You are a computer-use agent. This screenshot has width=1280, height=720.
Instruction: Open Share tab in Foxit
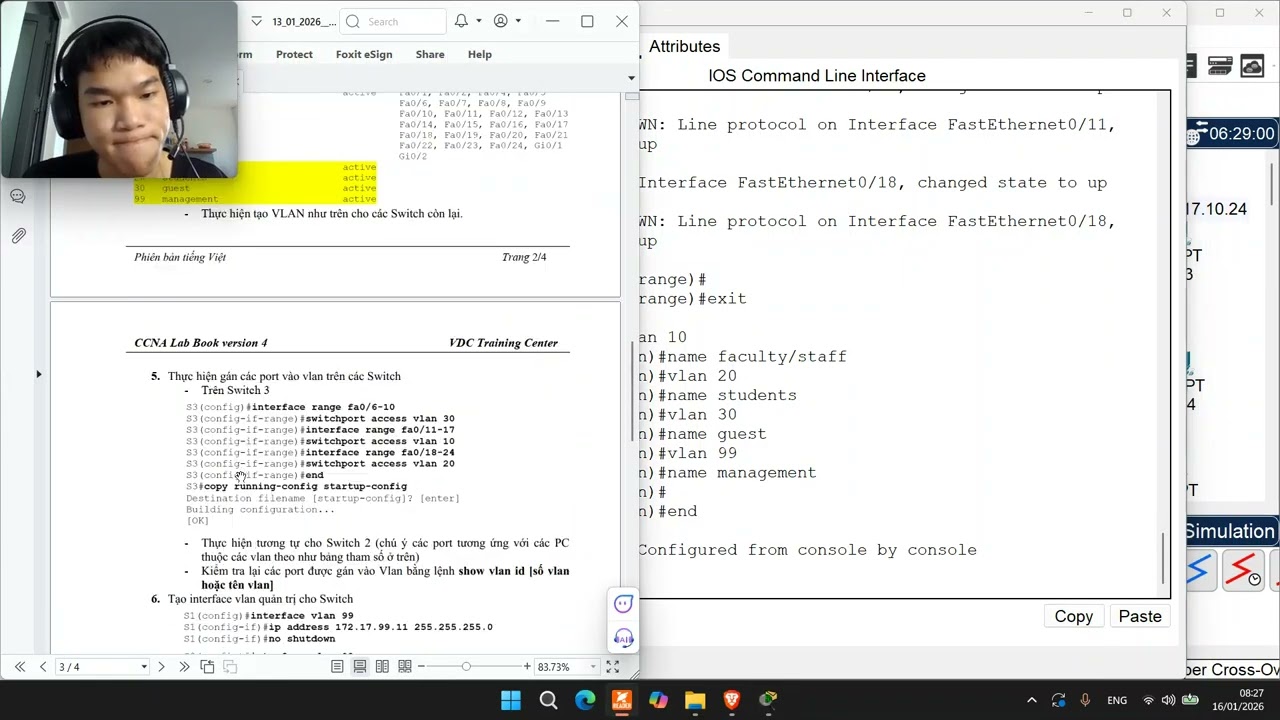(x=430, y=54)
